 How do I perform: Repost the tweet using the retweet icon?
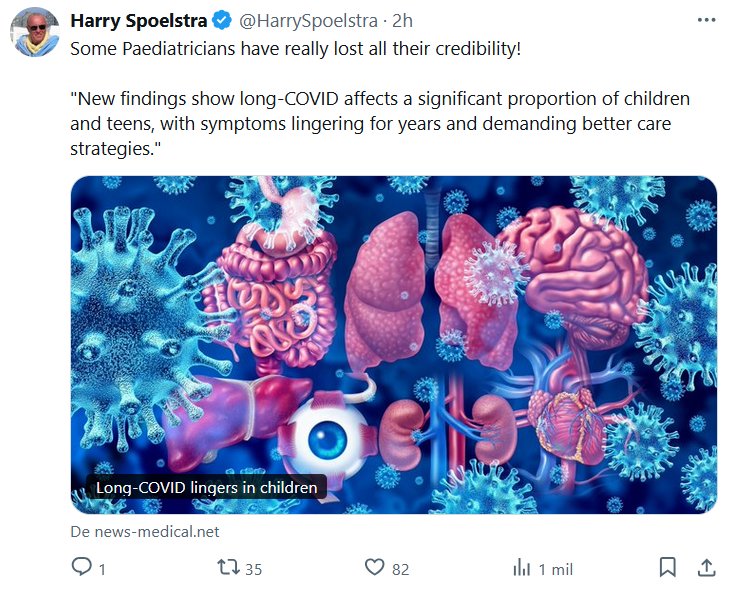click(x=229, y=568)
